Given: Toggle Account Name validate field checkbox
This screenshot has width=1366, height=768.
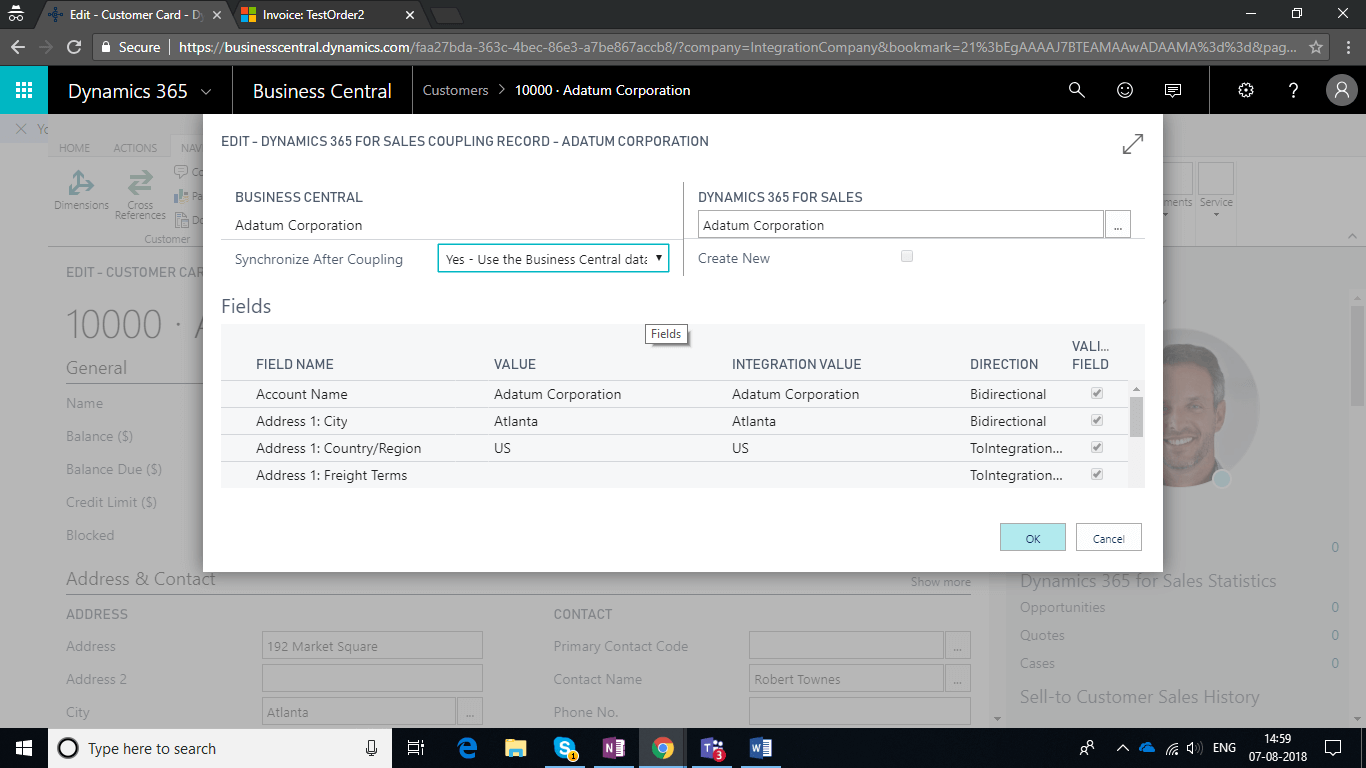Looking at the screenshot, I should (1097, 394).
